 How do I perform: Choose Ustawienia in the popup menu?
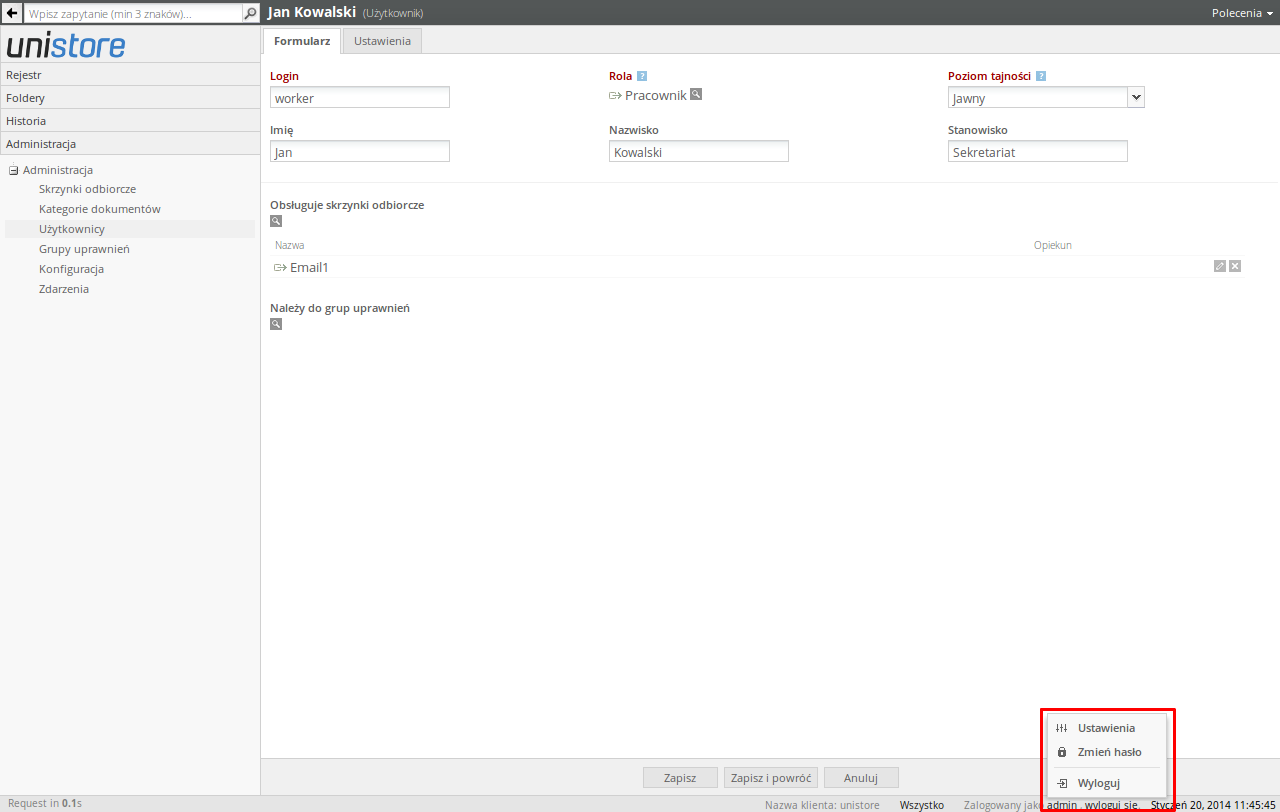pyautogui.click(x=1105, y=728)
